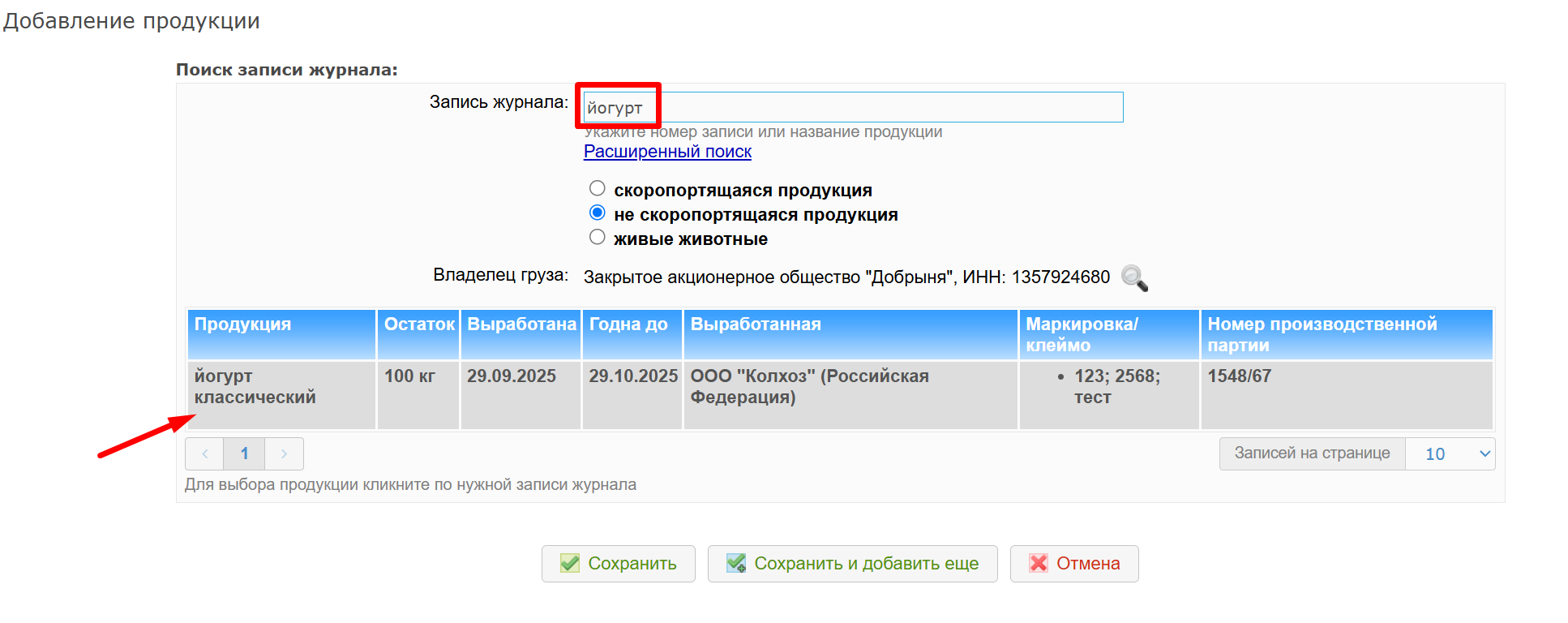Click the Маркировка/клеймо column header
This screenshot has width=1568, height=623.
[x=1107, y=334]
